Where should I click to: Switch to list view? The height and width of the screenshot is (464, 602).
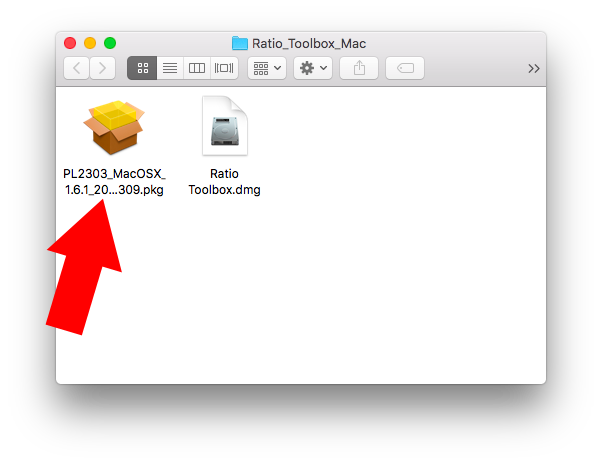coord(170,68)
